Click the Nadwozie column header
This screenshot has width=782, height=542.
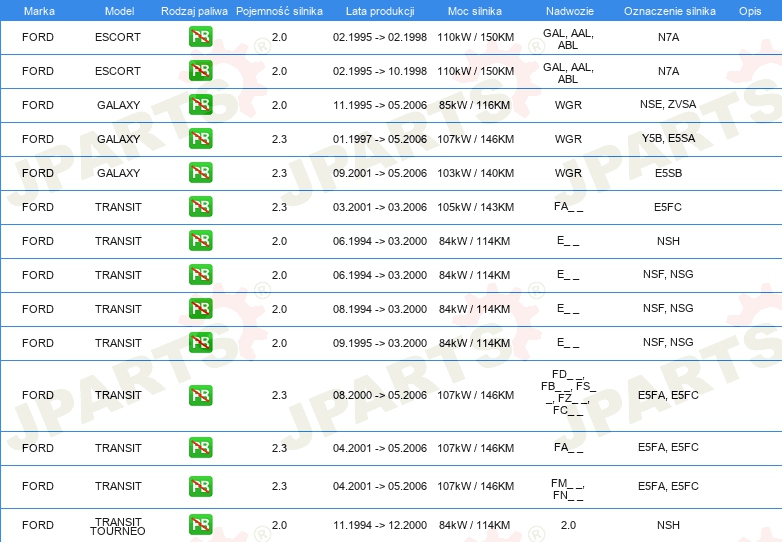click(570, 11)
